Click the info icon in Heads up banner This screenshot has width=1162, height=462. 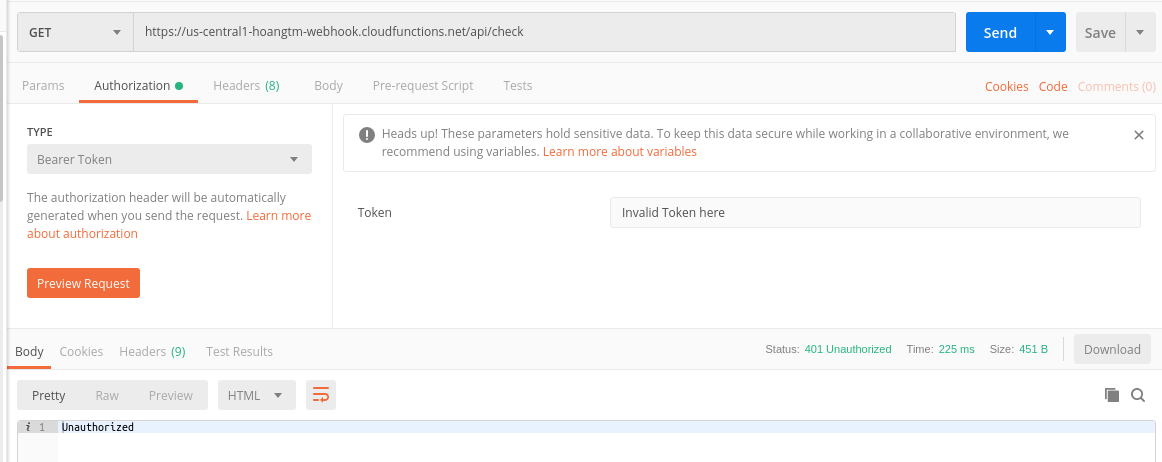pyautogui.click(x=367, y=134)
